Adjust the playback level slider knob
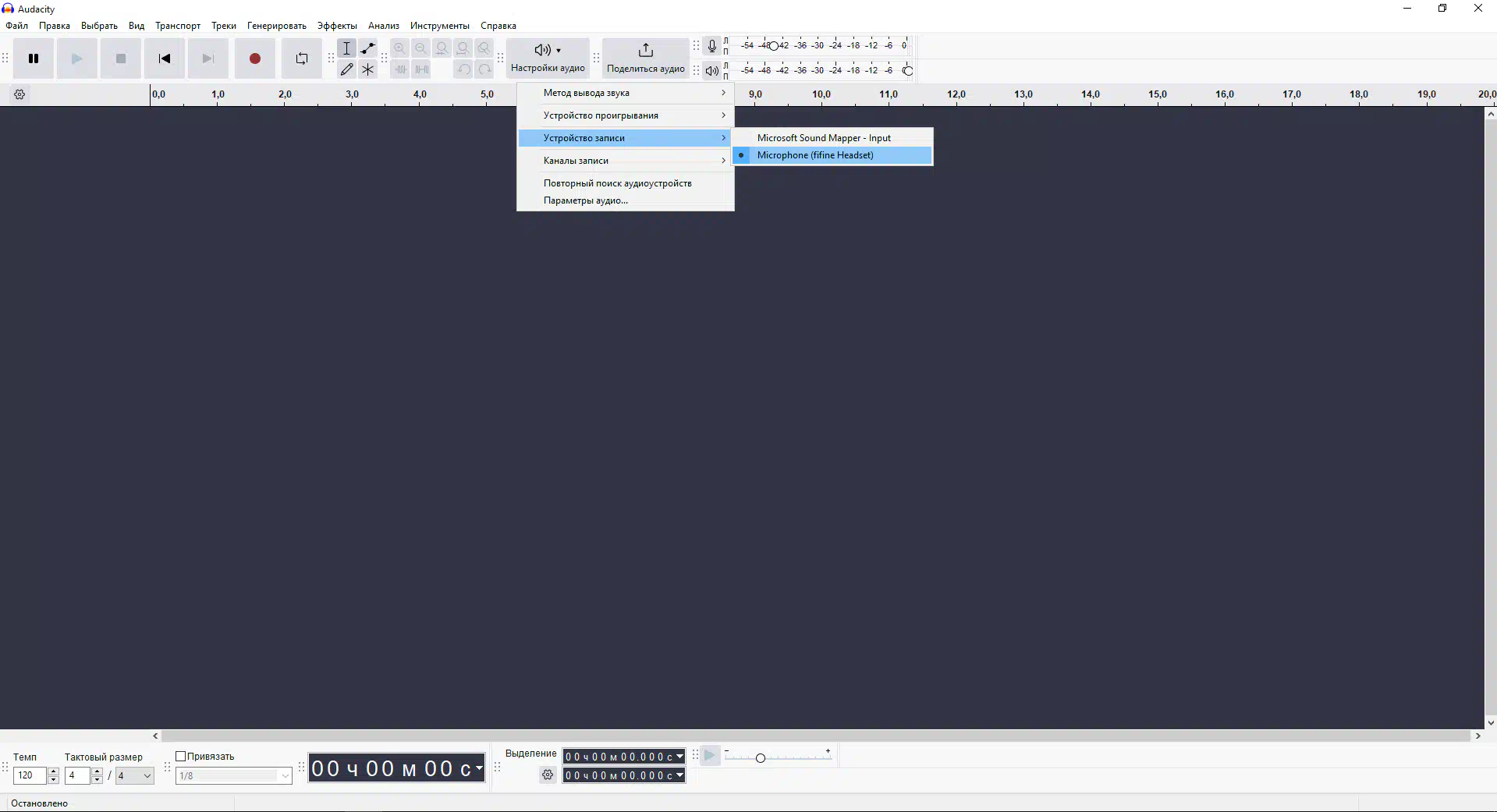The width and height of the screenshot is (1497, 812). (x=908, y=71)
